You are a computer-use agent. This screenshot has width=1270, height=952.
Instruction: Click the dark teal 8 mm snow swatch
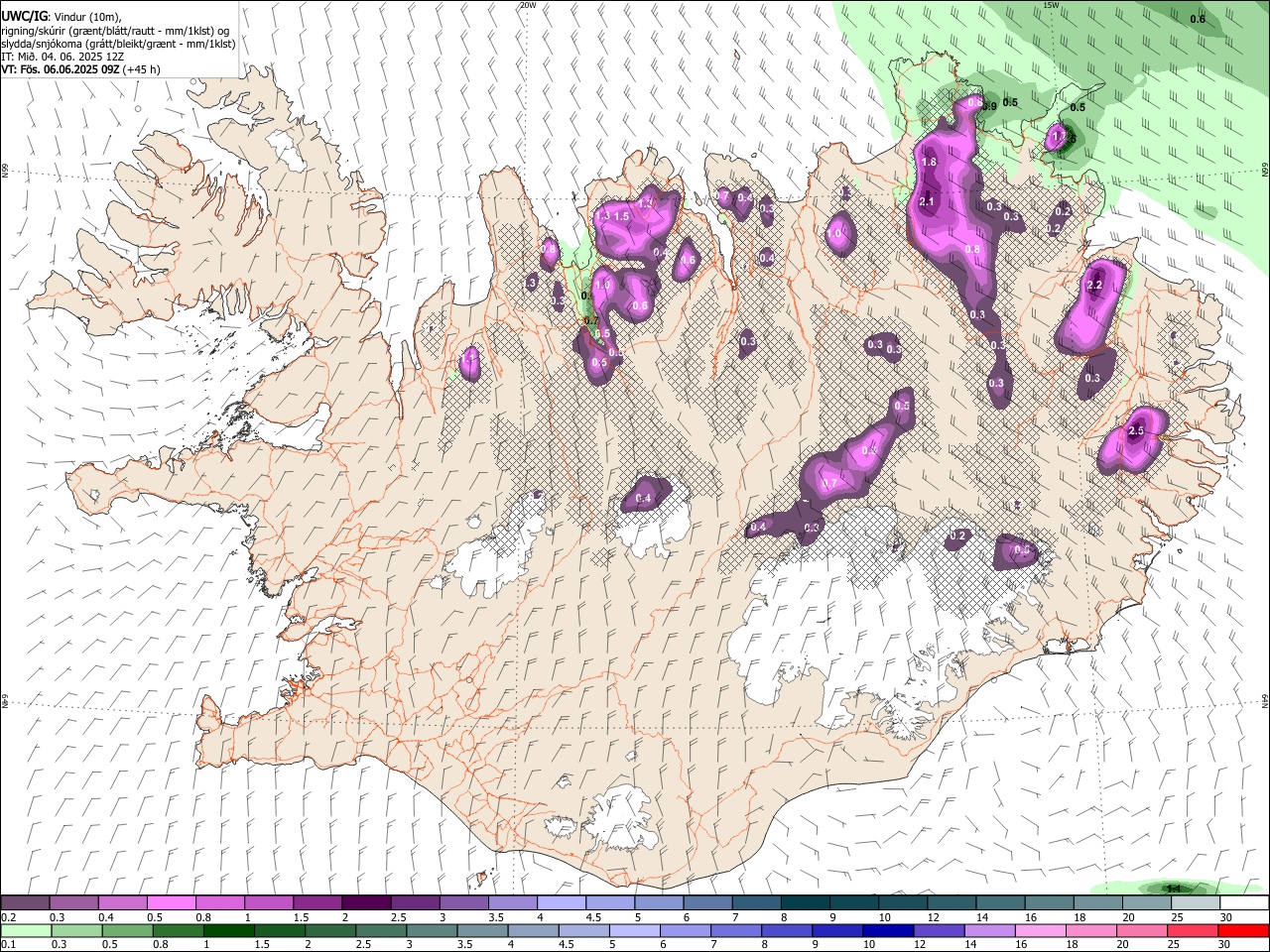806,903
